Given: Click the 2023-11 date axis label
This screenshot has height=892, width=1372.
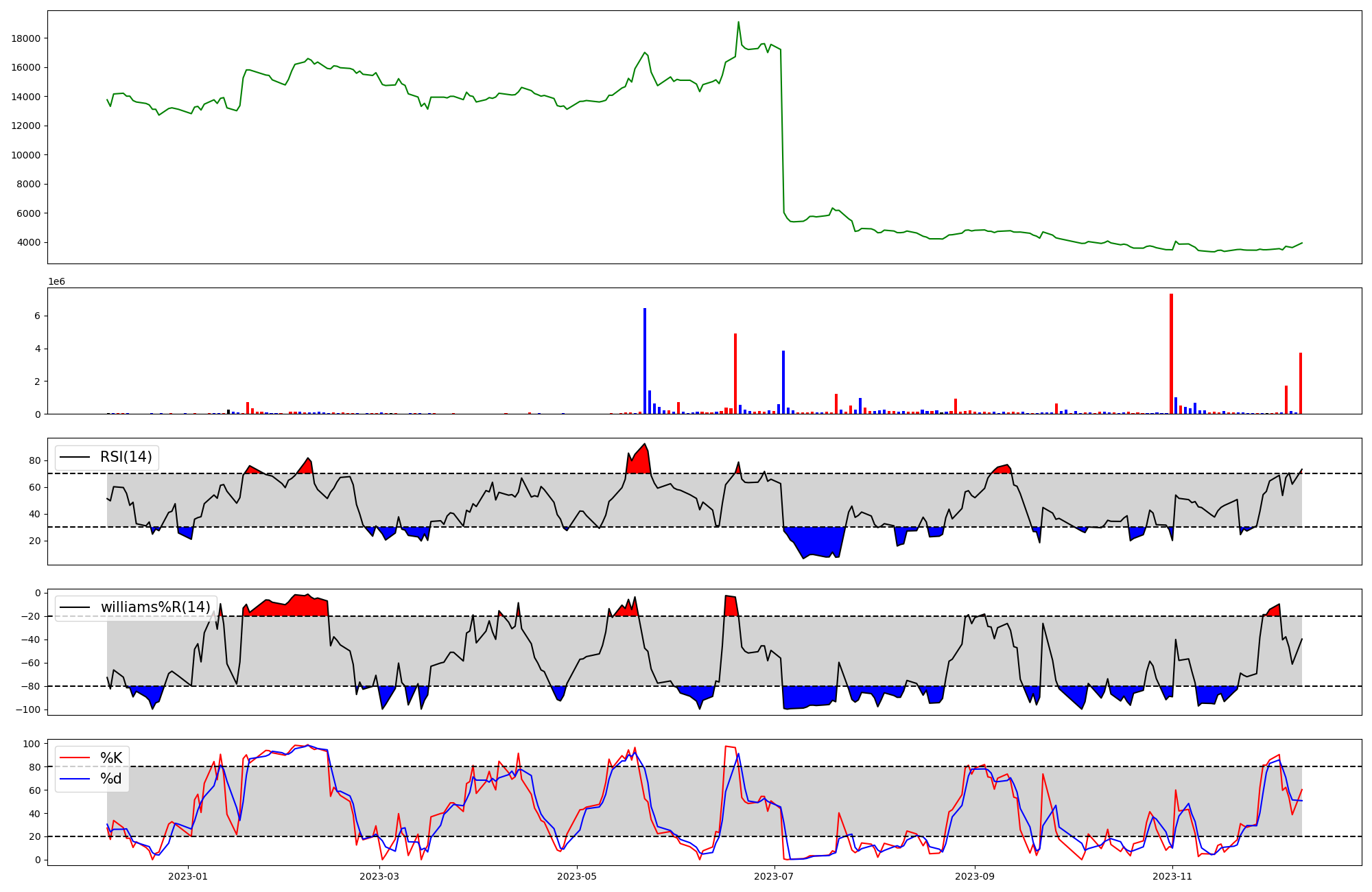Looking at the screenshot, I should tap(1172, 876).
